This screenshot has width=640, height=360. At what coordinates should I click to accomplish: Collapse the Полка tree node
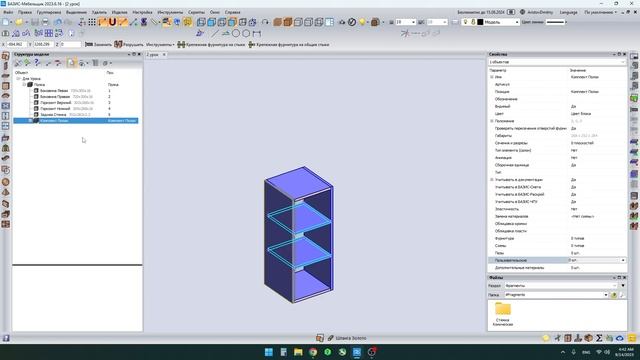[24, 84]
